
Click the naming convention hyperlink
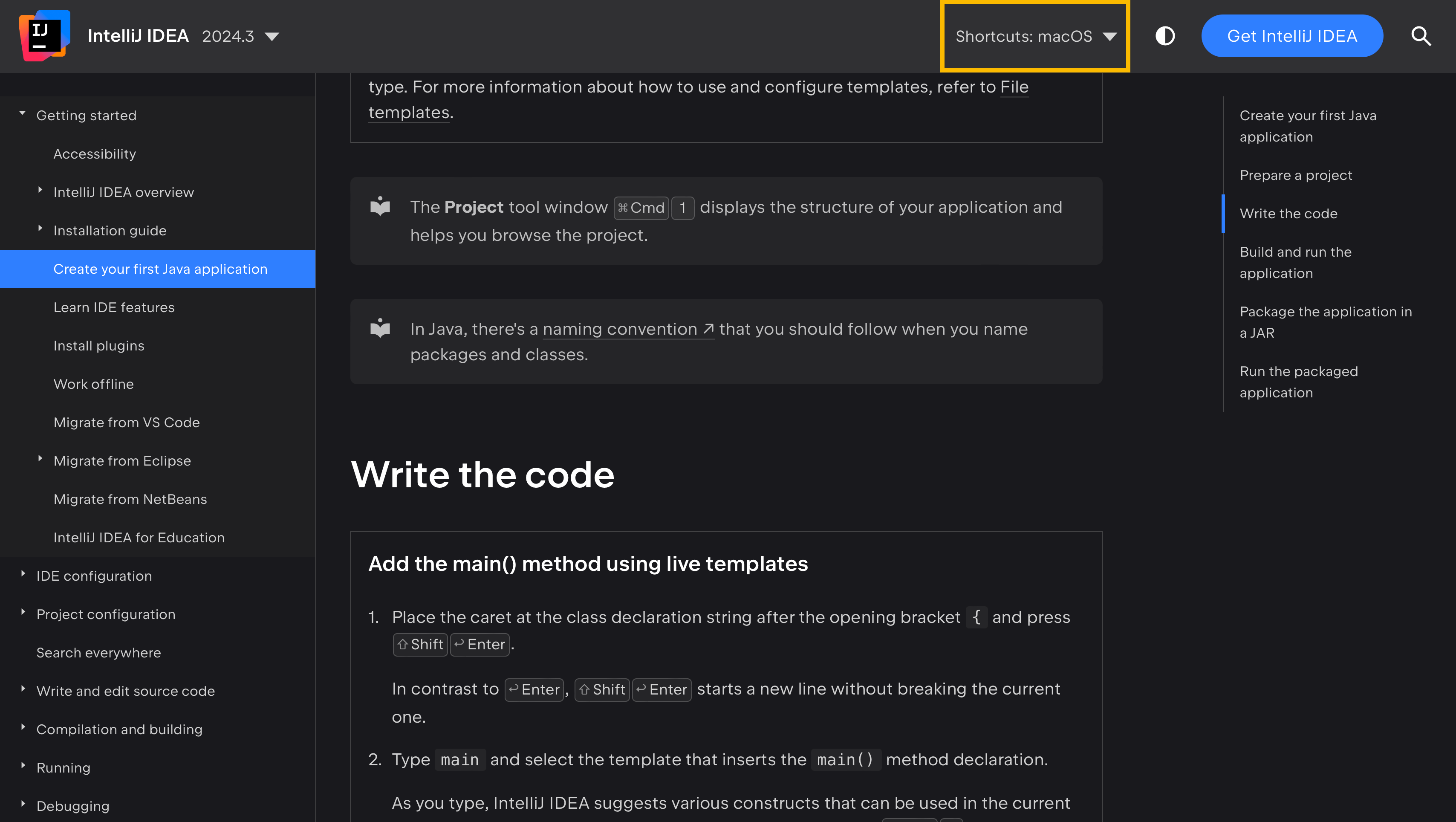[x=619, y=328]
